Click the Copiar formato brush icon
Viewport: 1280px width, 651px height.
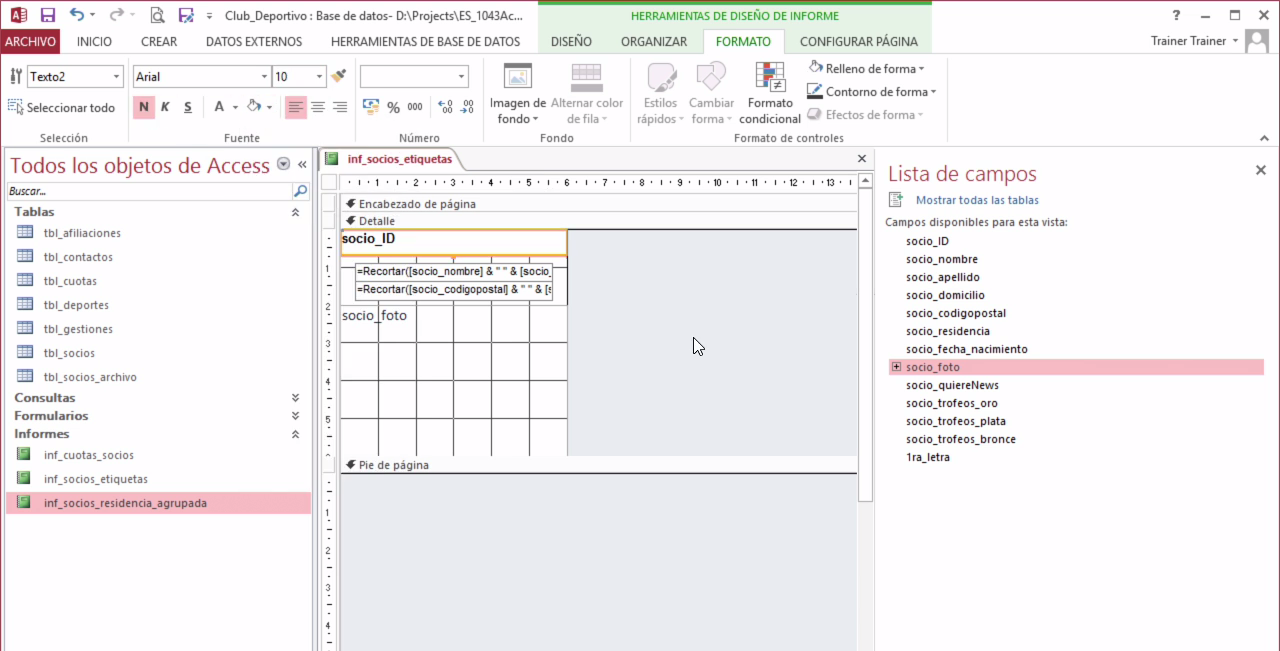[x=337, y=75]
